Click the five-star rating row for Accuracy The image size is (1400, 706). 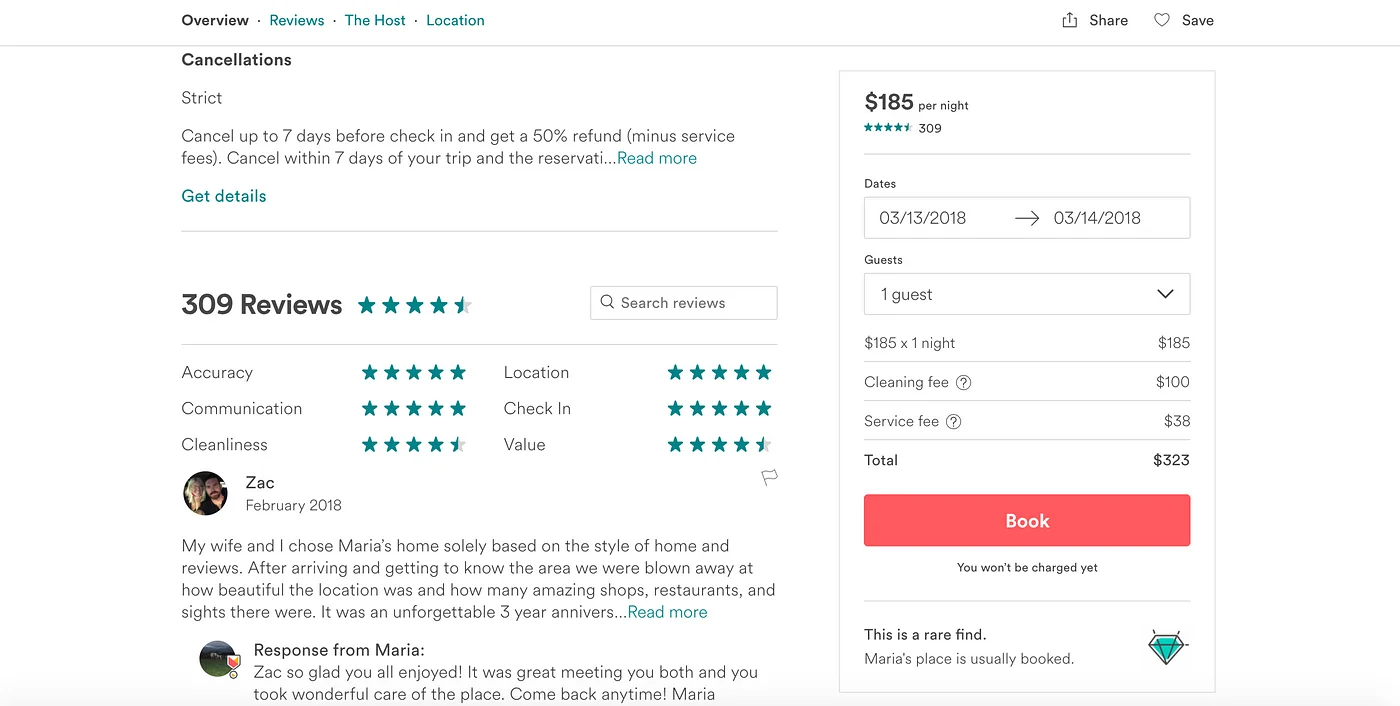tap(414, 371)
